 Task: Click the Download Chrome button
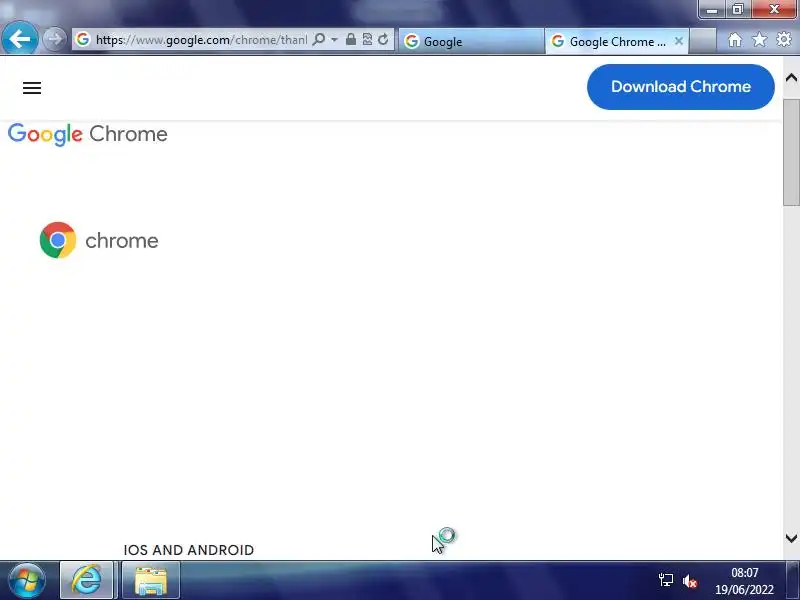pos(681,87)
